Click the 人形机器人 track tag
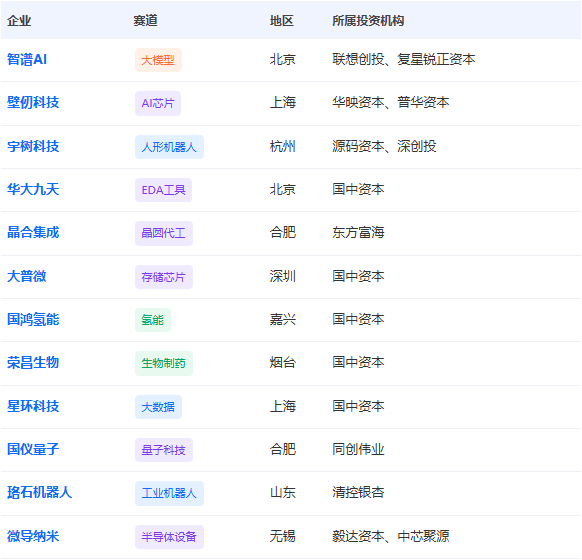 click(x=169, y=147)
